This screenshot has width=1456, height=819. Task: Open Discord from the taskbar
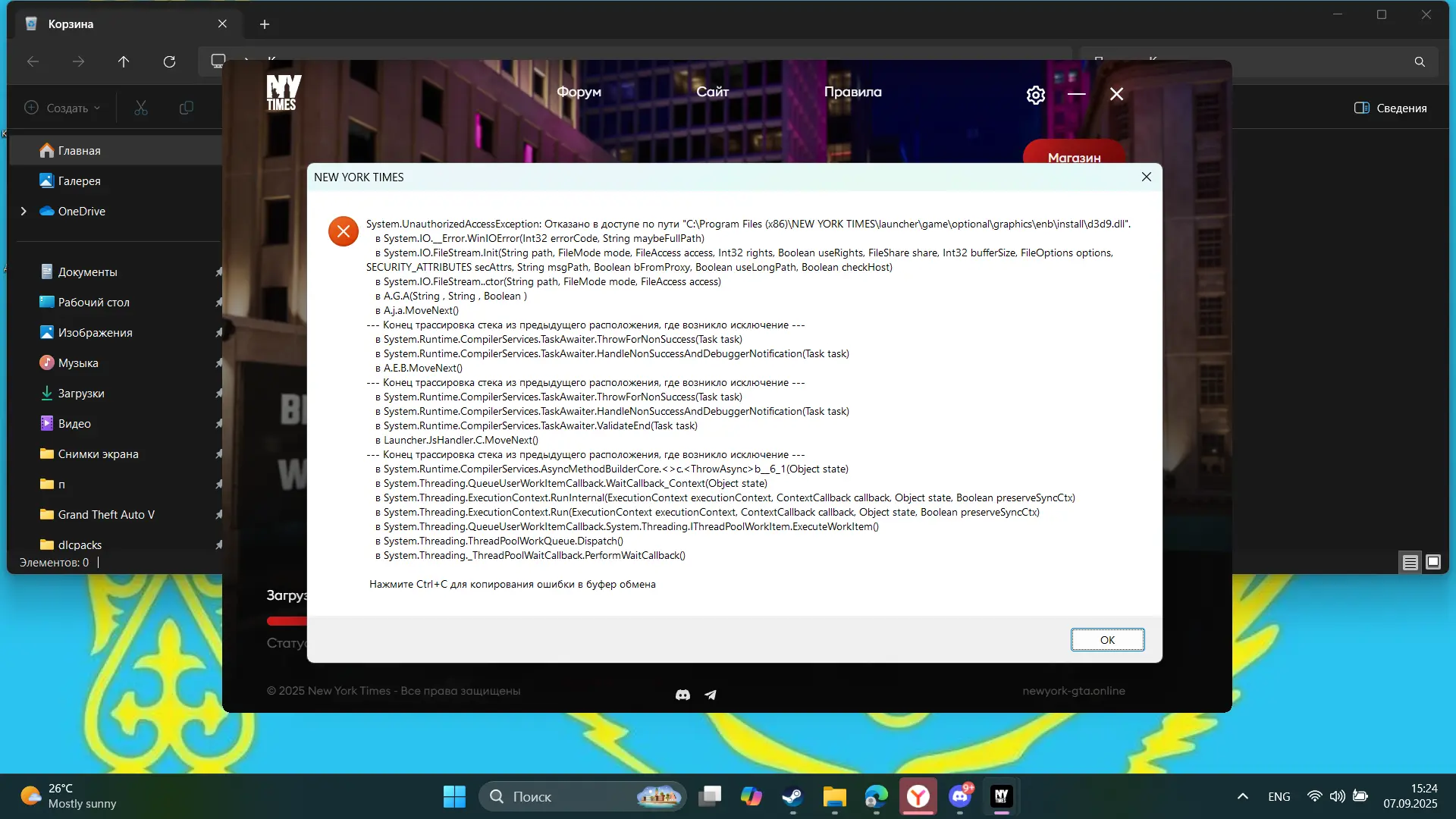[960, 796]
